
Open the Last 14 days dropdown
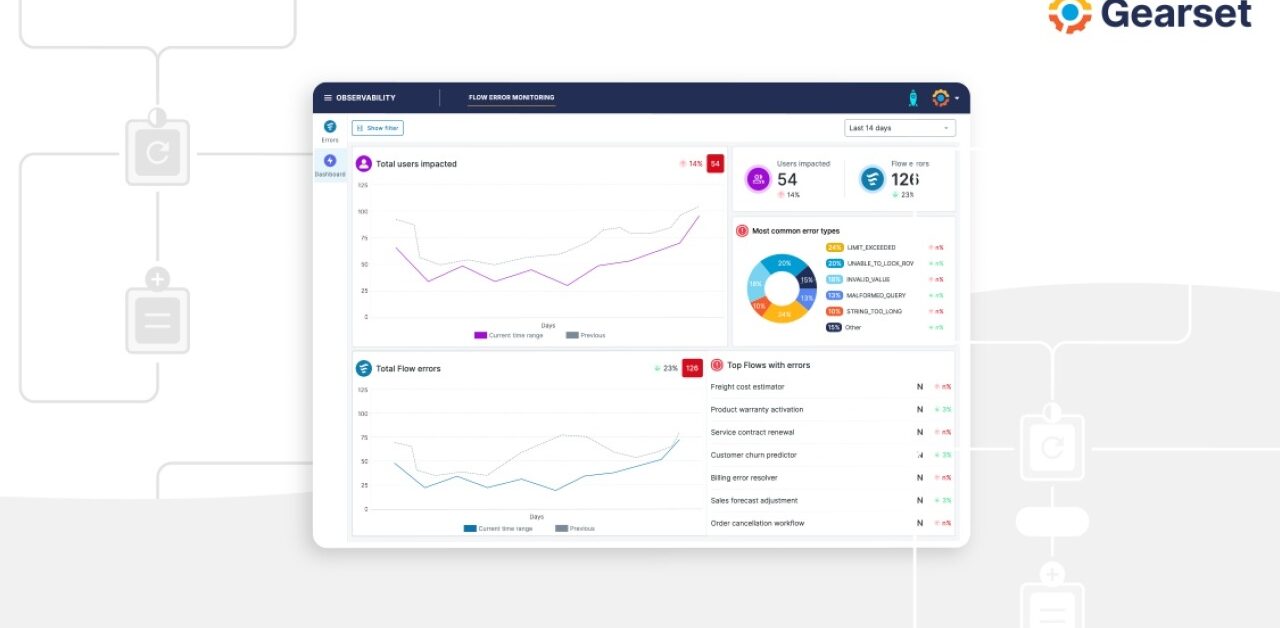900,128
